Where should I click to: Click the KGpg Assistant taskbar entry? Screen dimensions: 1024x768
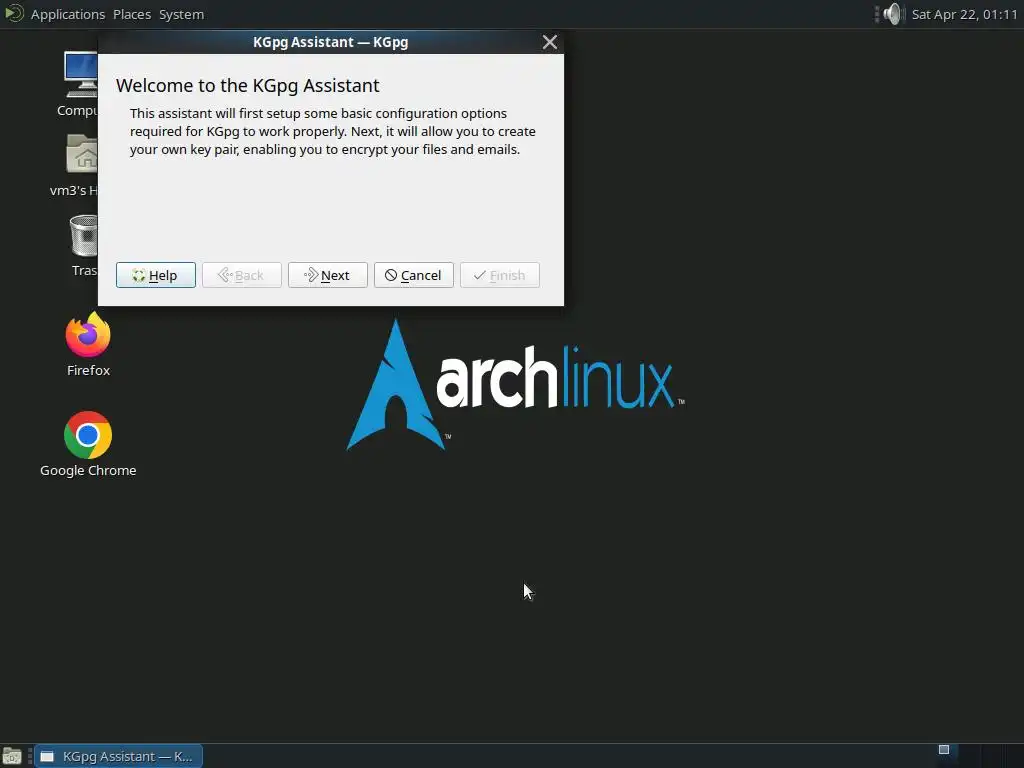click(119, 756)
